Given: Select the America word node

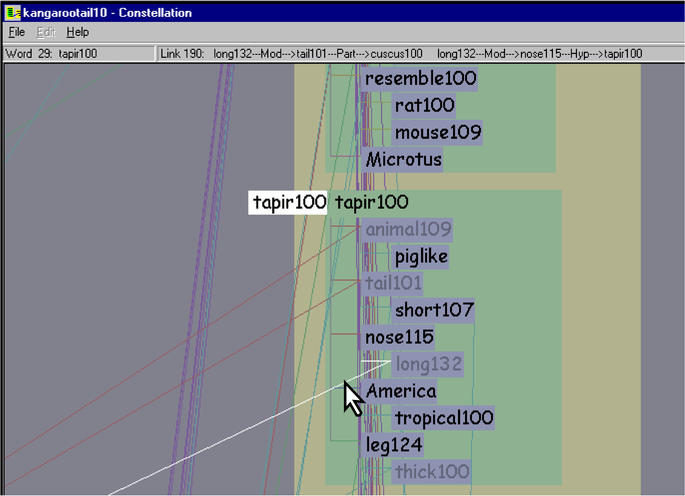Looking at the screenshot, I should (x=401, y=391).
